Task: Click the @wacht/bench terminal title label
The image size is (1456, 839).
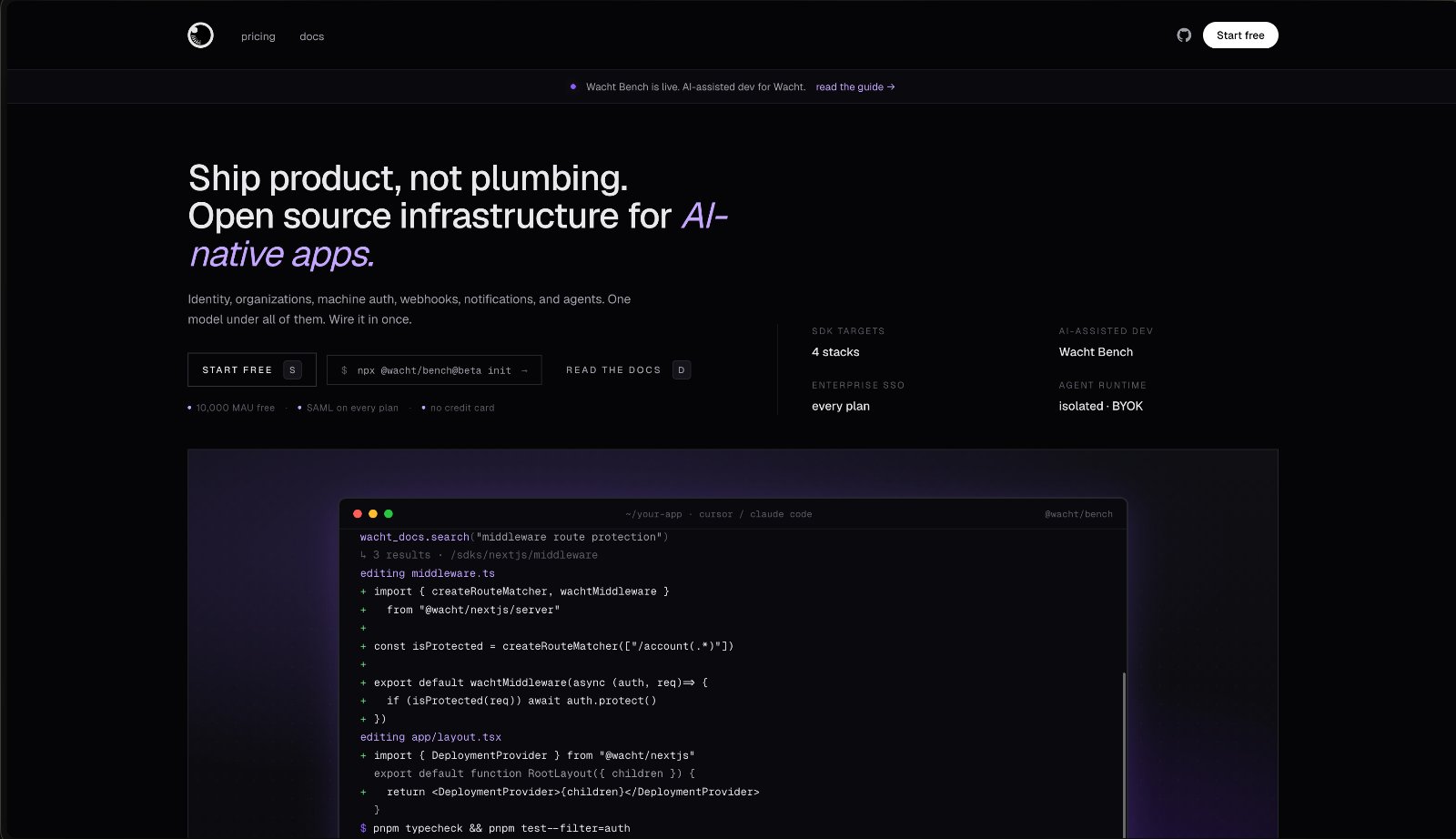Action: click(x=1078, y=514)
